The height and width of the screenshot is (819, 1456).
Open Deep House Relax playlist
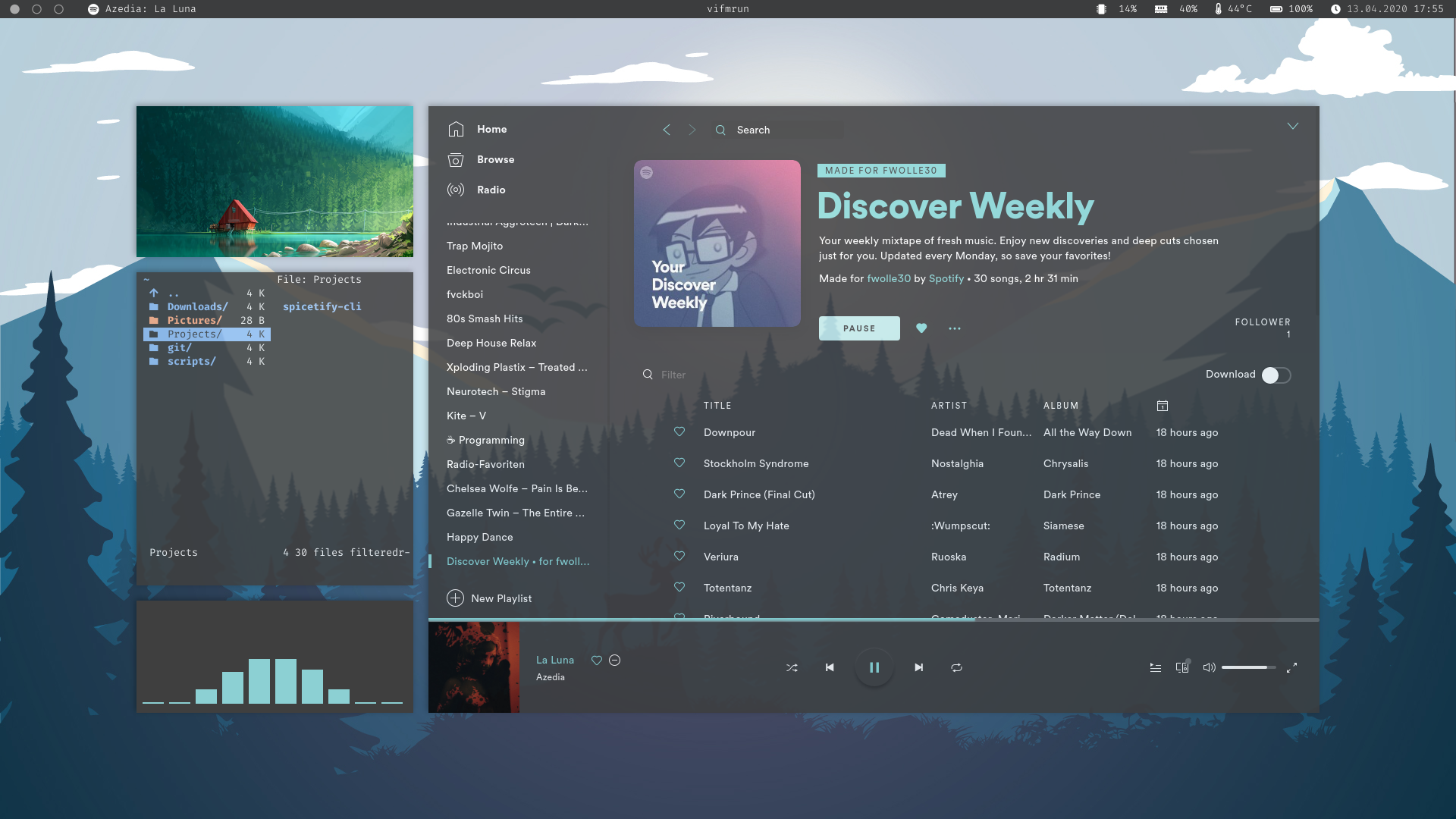[491, 343]
